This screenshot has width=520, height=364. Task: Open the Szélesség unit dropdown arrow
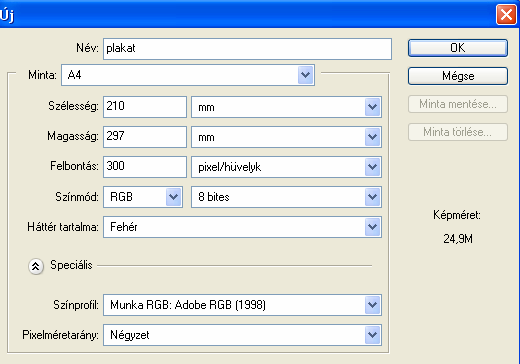pyautogui.click(x=372, y=107)
